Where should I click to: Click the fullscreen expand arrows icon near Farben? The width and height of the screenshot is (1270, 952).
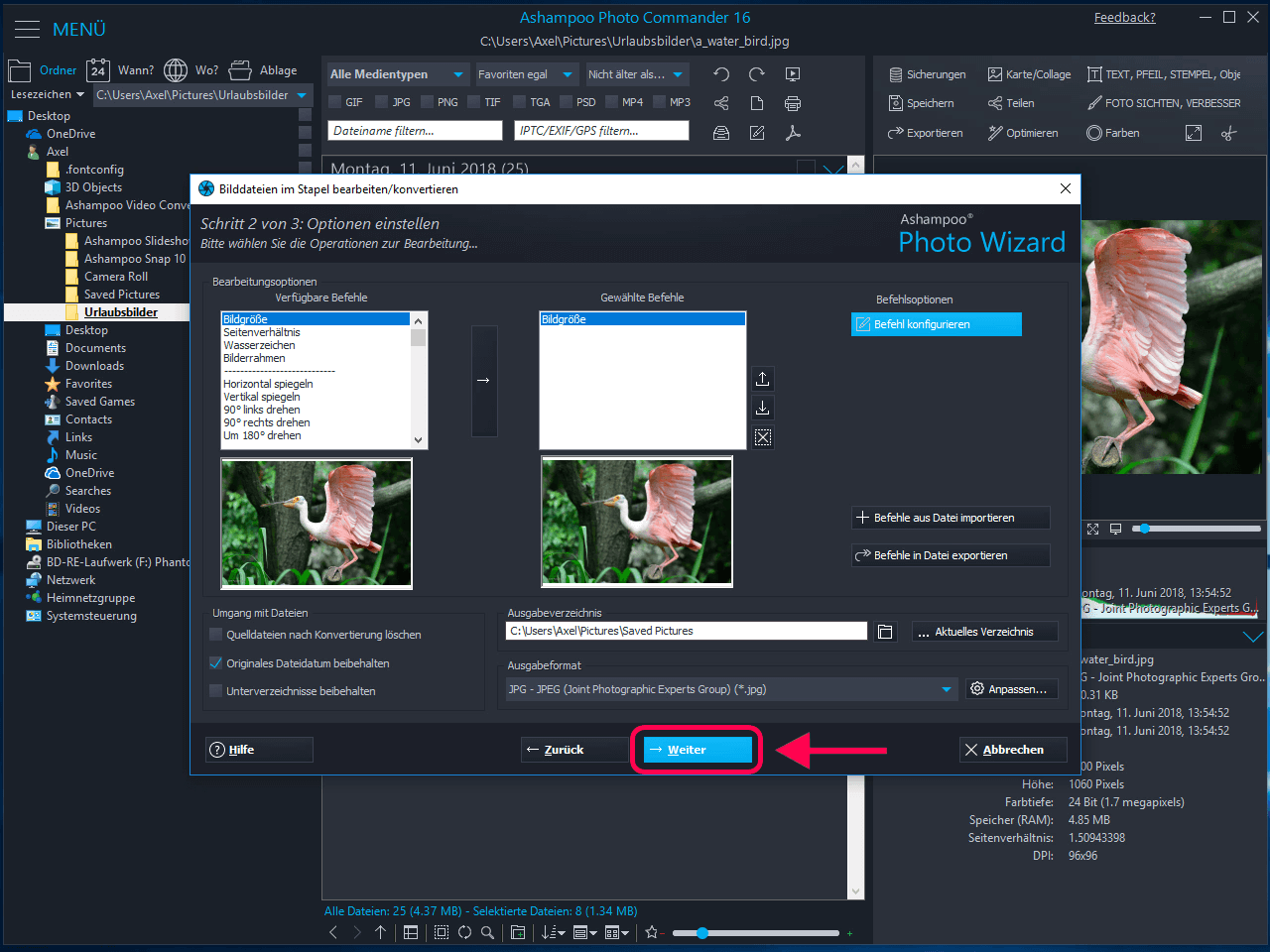(x=1194, y=133)
